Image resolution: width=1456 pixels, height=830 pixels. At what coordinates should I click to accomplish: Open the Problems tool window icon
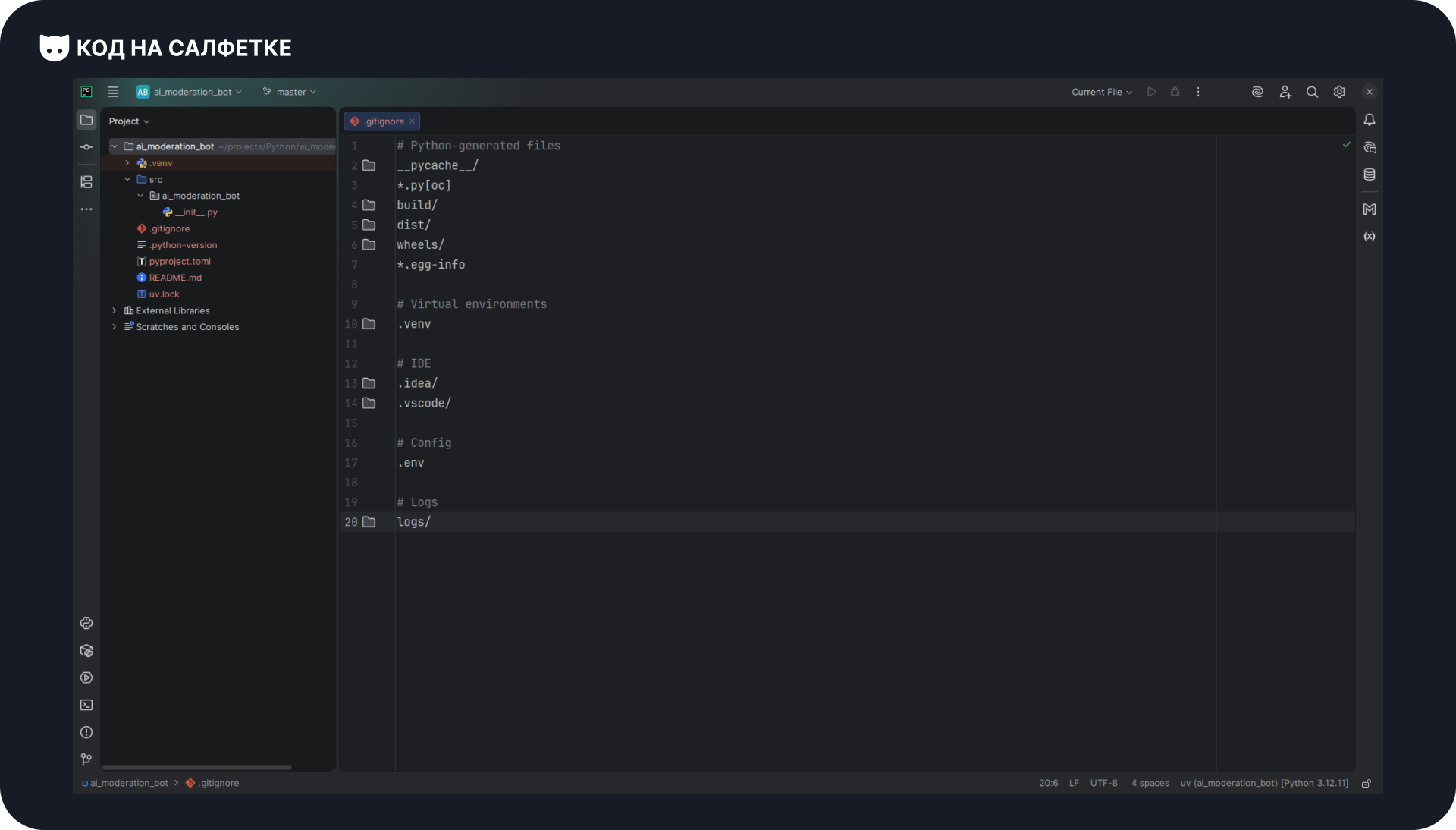(x=86, y=733)
